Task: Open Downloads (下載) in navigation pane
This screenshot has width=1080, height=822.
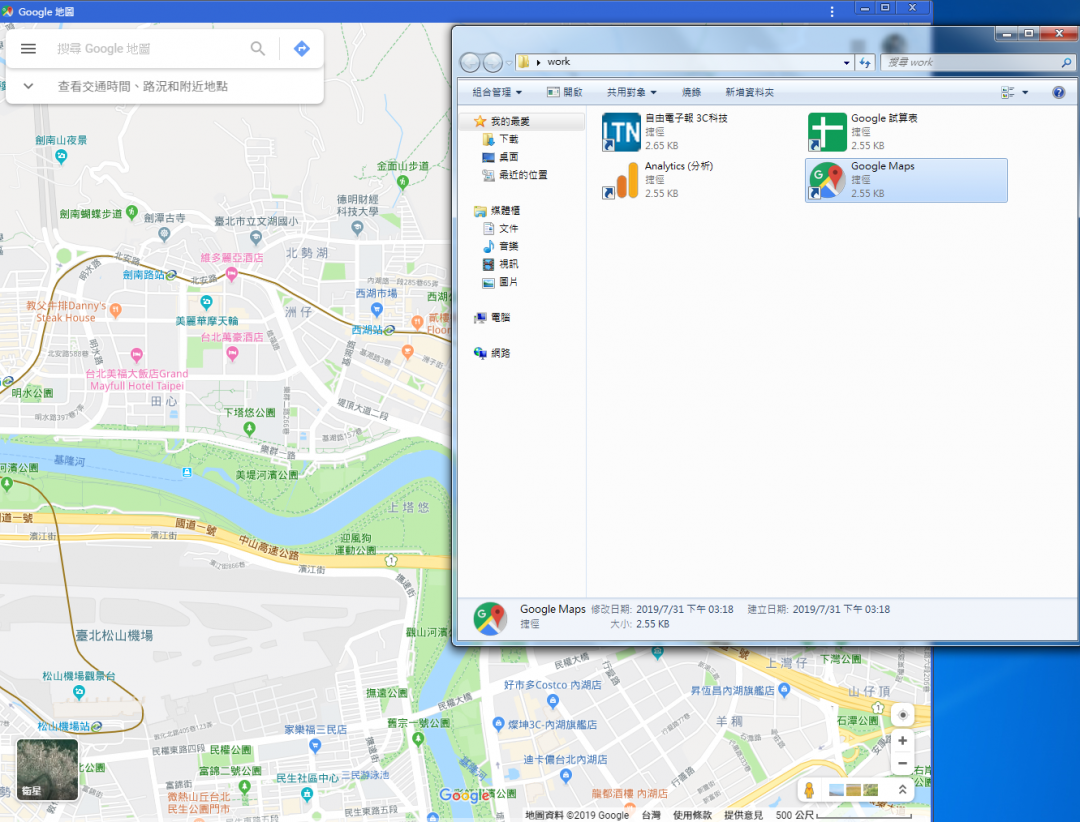Action: (x=508, y=139)
